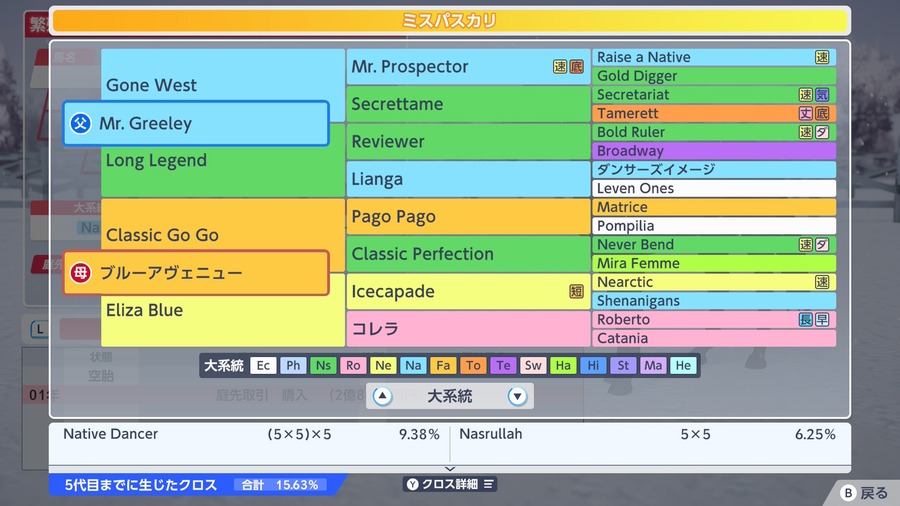
Task: Click the 丈 icon on Tamerett row
Action: click(x=806, y=113)
